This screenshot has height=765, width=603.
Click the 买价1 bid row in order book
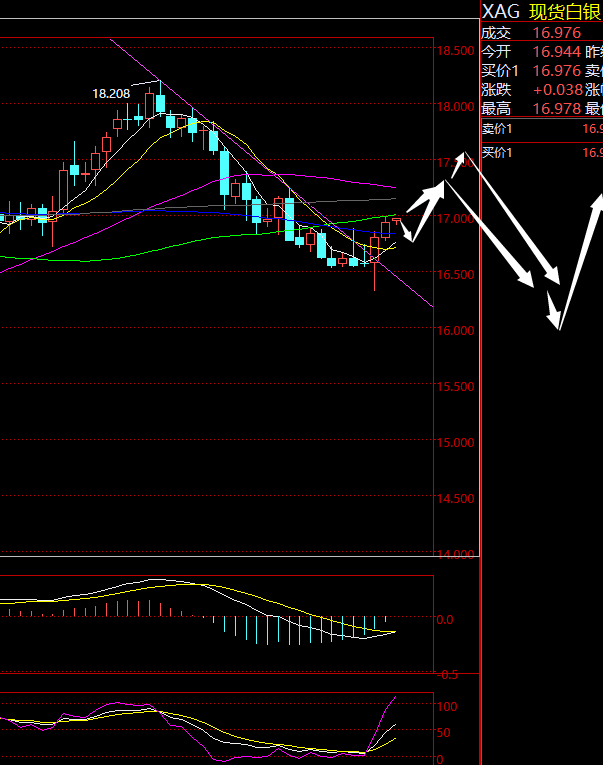(541, 153)
